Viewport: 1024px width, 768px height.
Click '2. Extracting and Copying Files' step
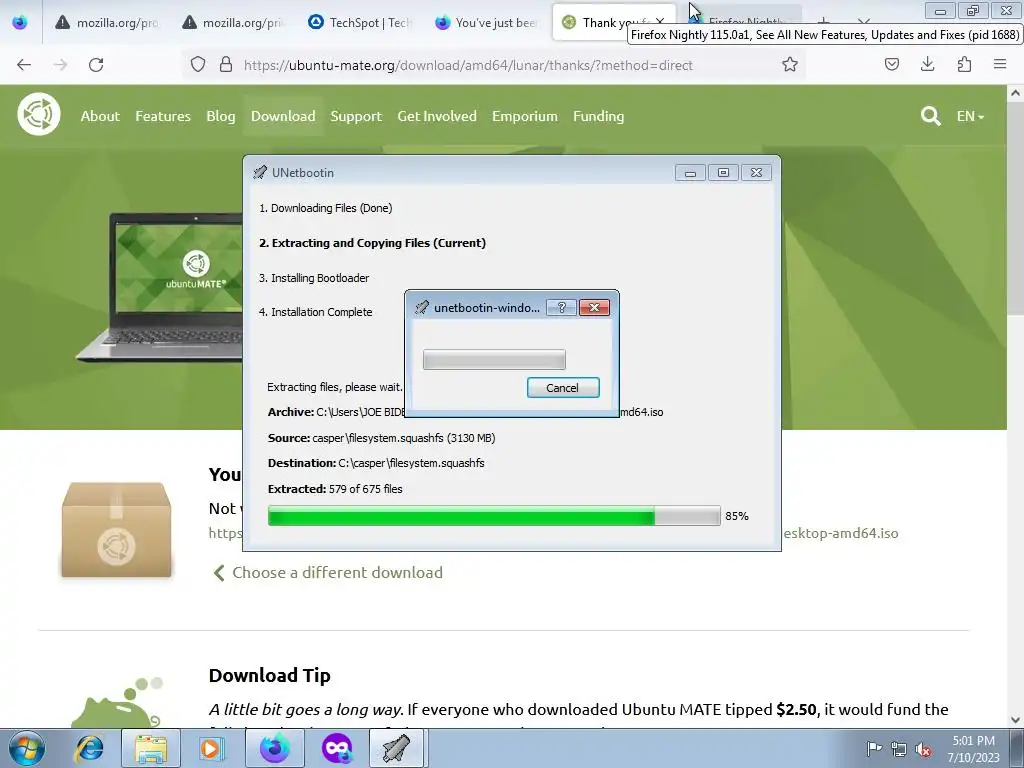(372, 243)
